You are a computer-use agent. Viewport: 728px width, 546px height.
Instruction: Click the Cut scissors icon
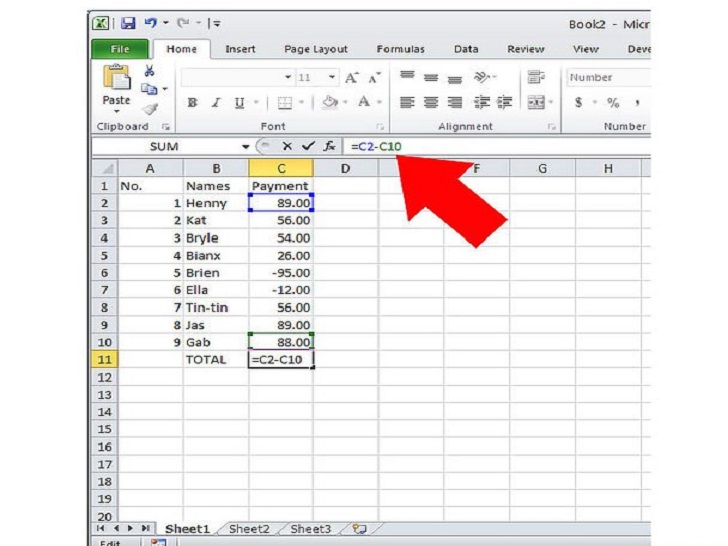(149, 71)
